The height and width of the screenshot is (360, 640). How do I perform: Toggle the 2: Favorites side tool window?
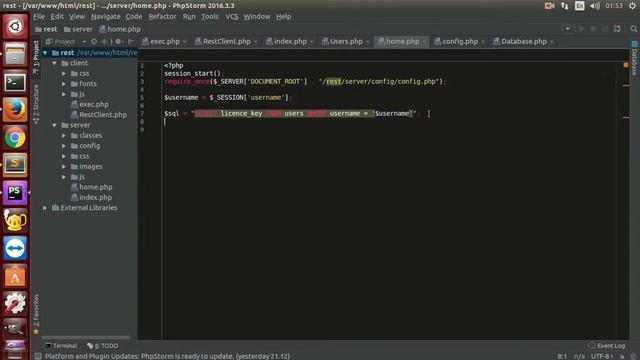tap(36, 314)
